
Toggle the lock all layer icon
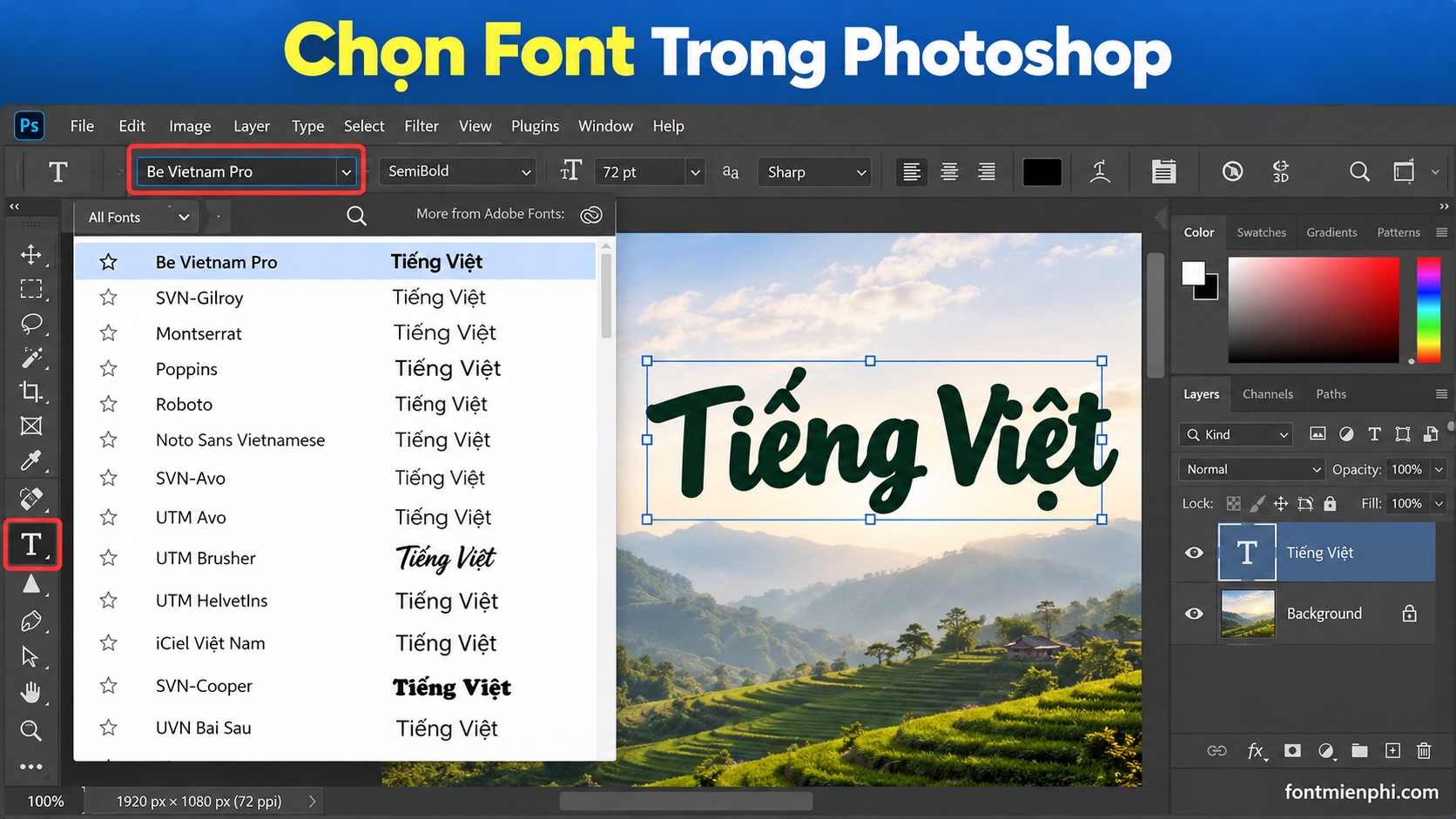(x=1330, y=503)
